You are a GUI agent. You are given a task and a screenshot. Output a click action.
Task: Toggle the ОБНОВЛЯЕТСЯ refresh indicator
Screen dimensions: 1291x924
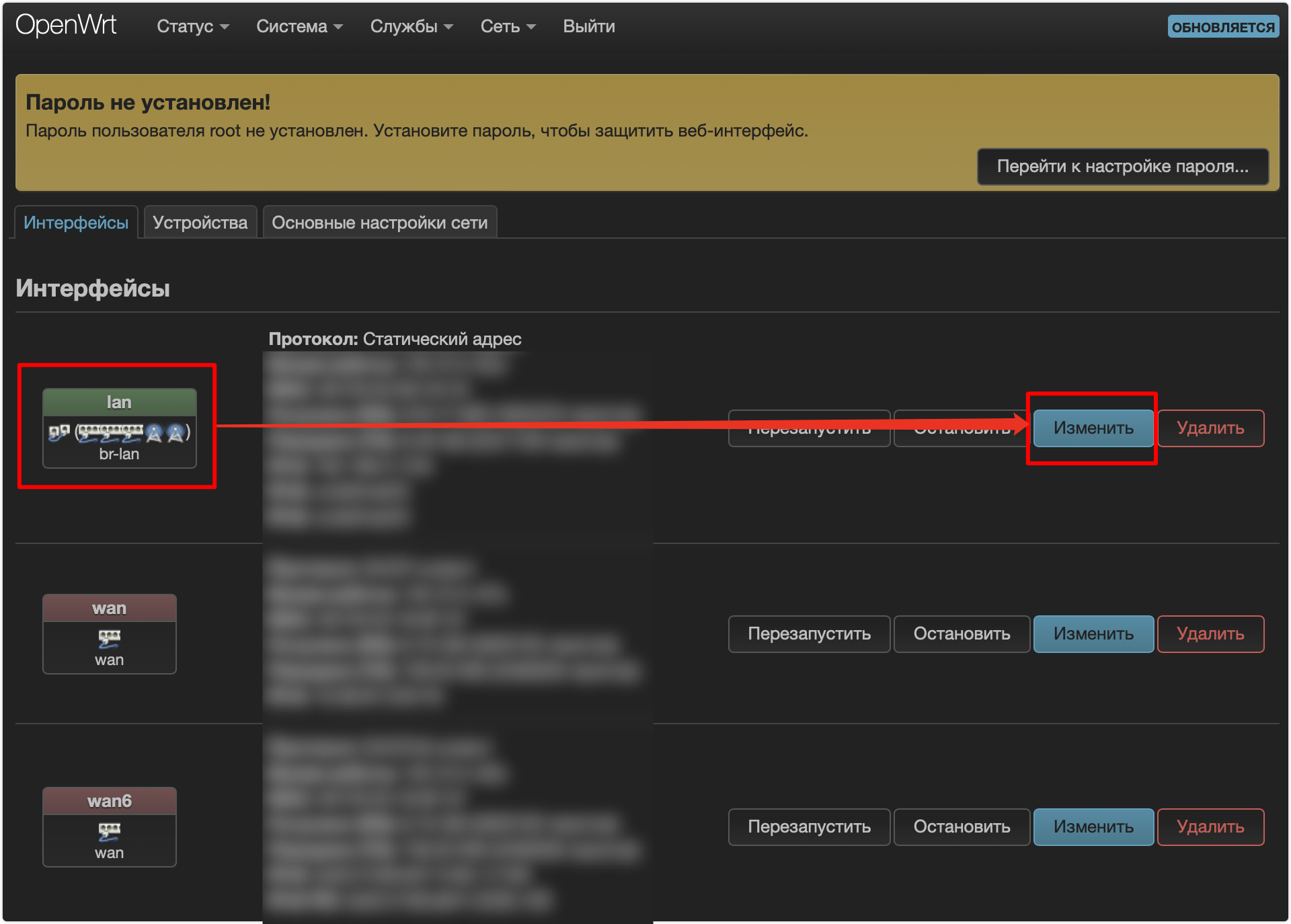tap(1223, 27)
